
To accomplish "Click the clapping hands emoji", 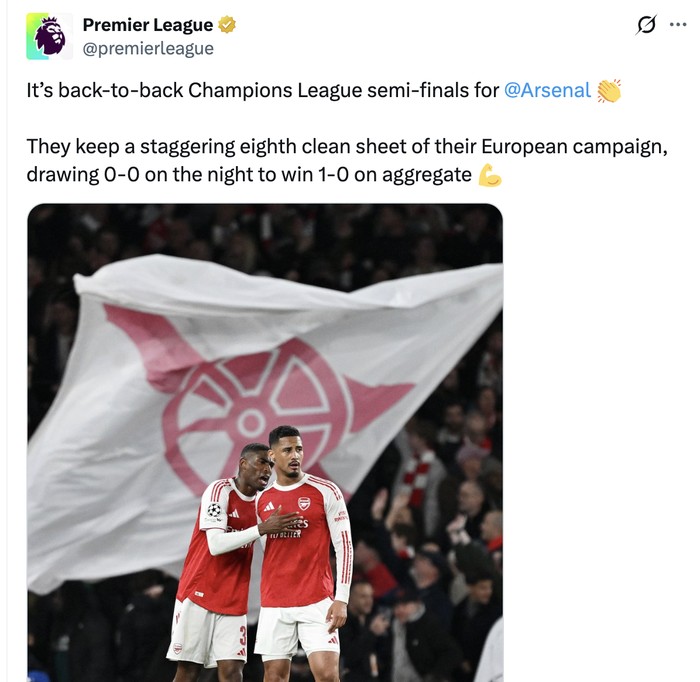I will coord(609,91).
